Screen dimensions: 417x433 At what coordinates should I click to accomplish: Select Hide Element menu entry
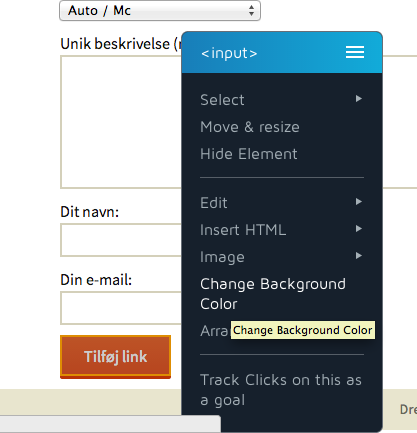(x=249, y=154)
